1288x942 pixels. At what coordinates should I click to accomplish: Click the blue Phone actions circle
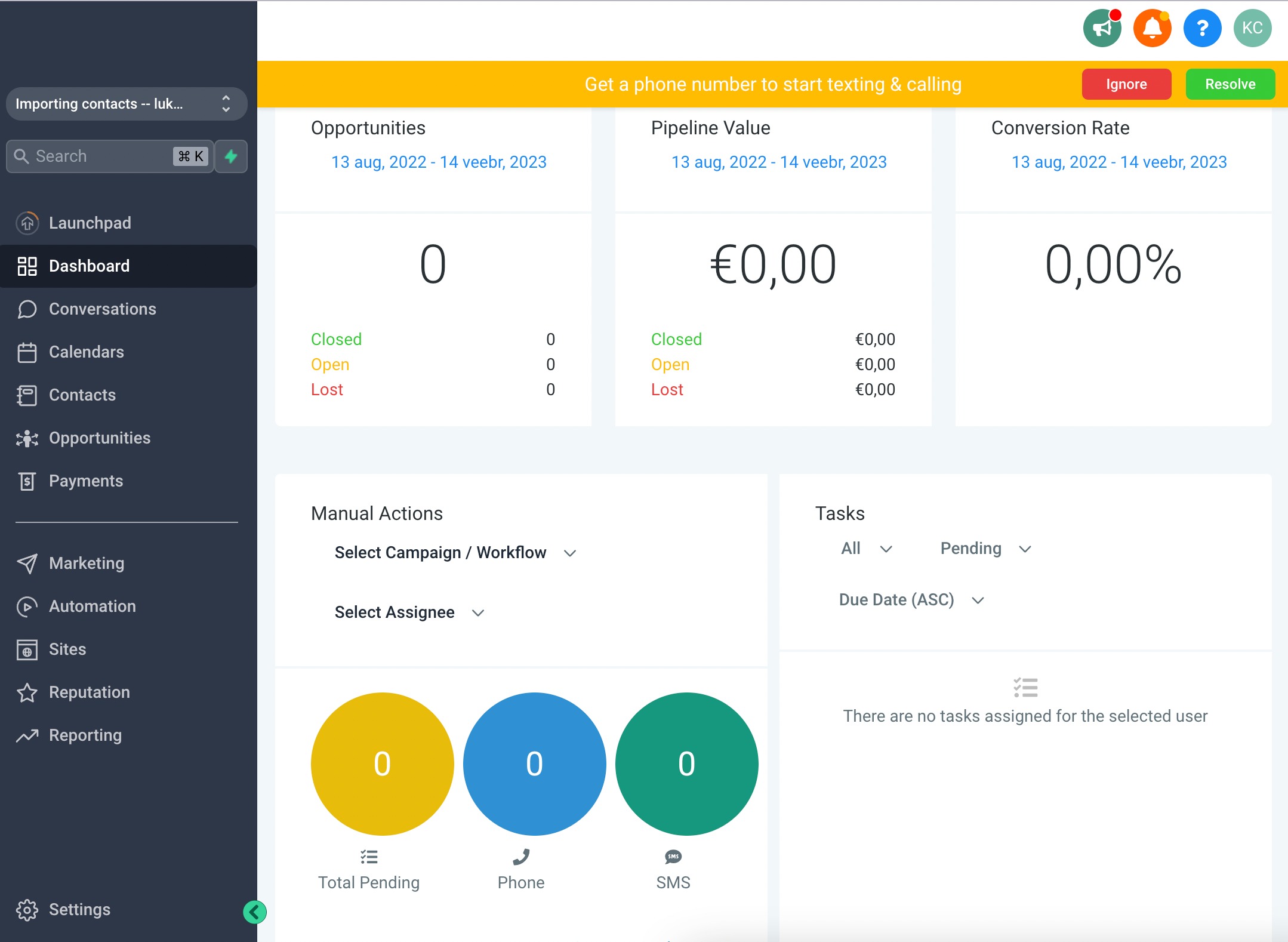[534, 764]
